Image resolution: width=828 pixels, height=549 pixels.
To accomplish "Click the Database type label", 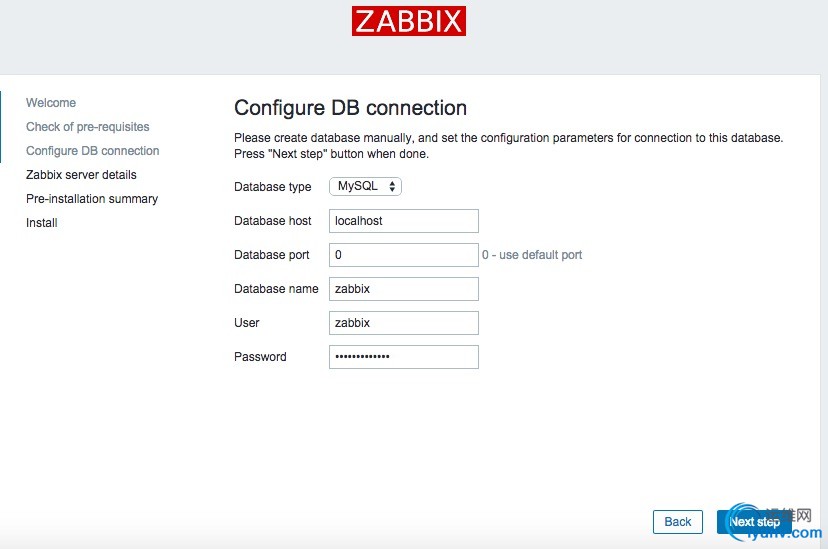I will [273, 187].
